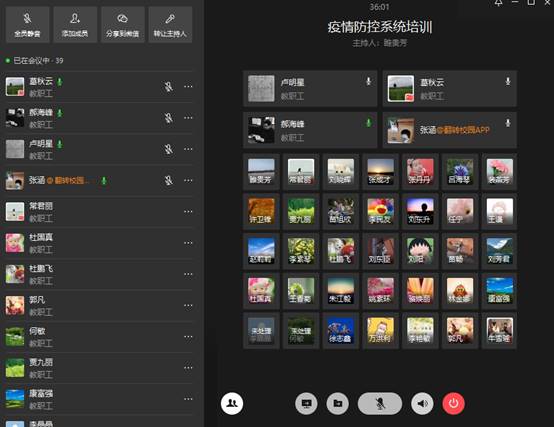Mute all members with 全员静音
The height and width of the screenshot is (427, 554).
tap(27, 24)
